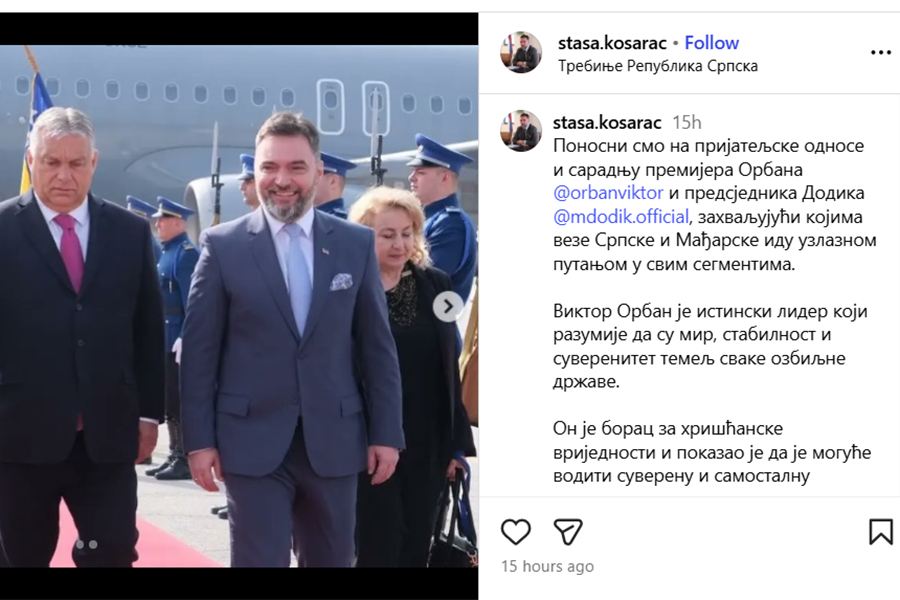Select the first carousel indicator dot
The image size is (900, 600).
[80, 544]
